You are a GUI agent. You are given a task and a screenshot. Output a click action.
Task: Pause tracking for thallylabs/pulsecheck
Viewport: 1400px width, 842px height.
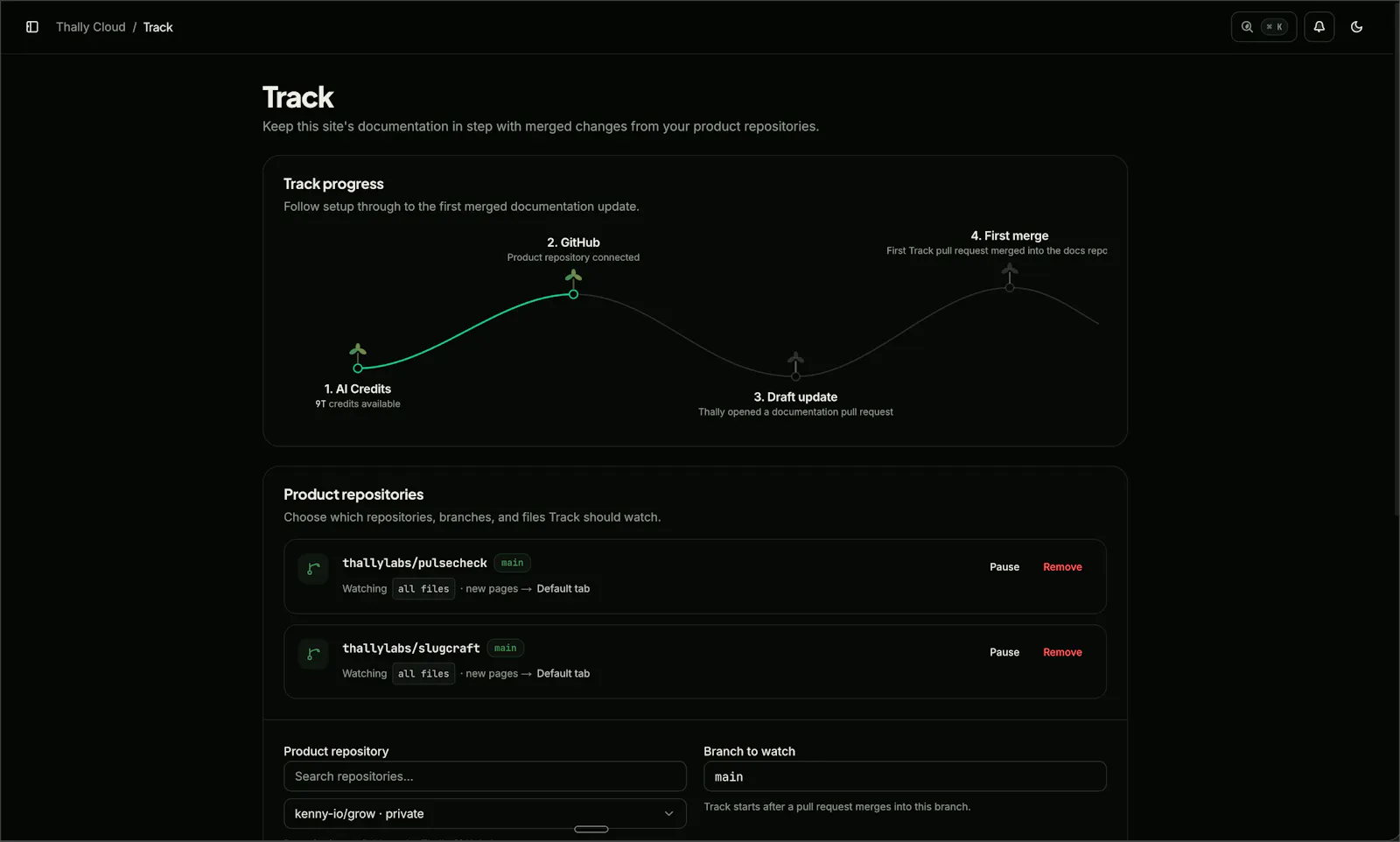[x=1004, y=567]
